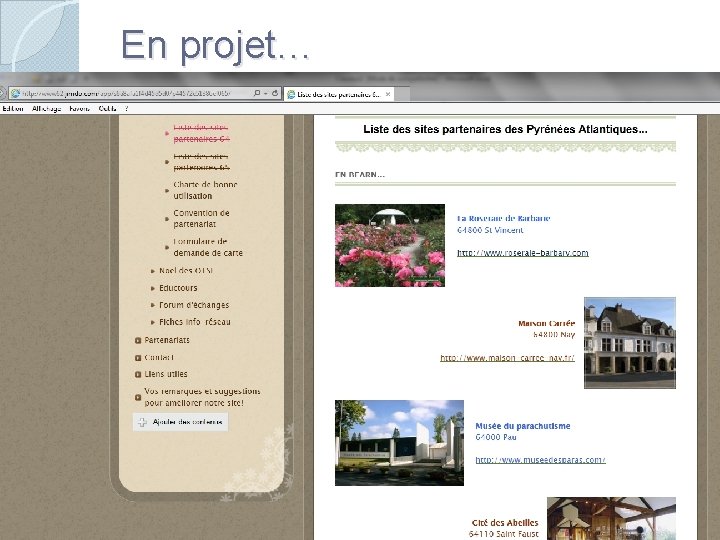This screenshot has width=720, height=540.
Task: Click the 'Ajouter des contenus' button
Action: pos(180,422)
